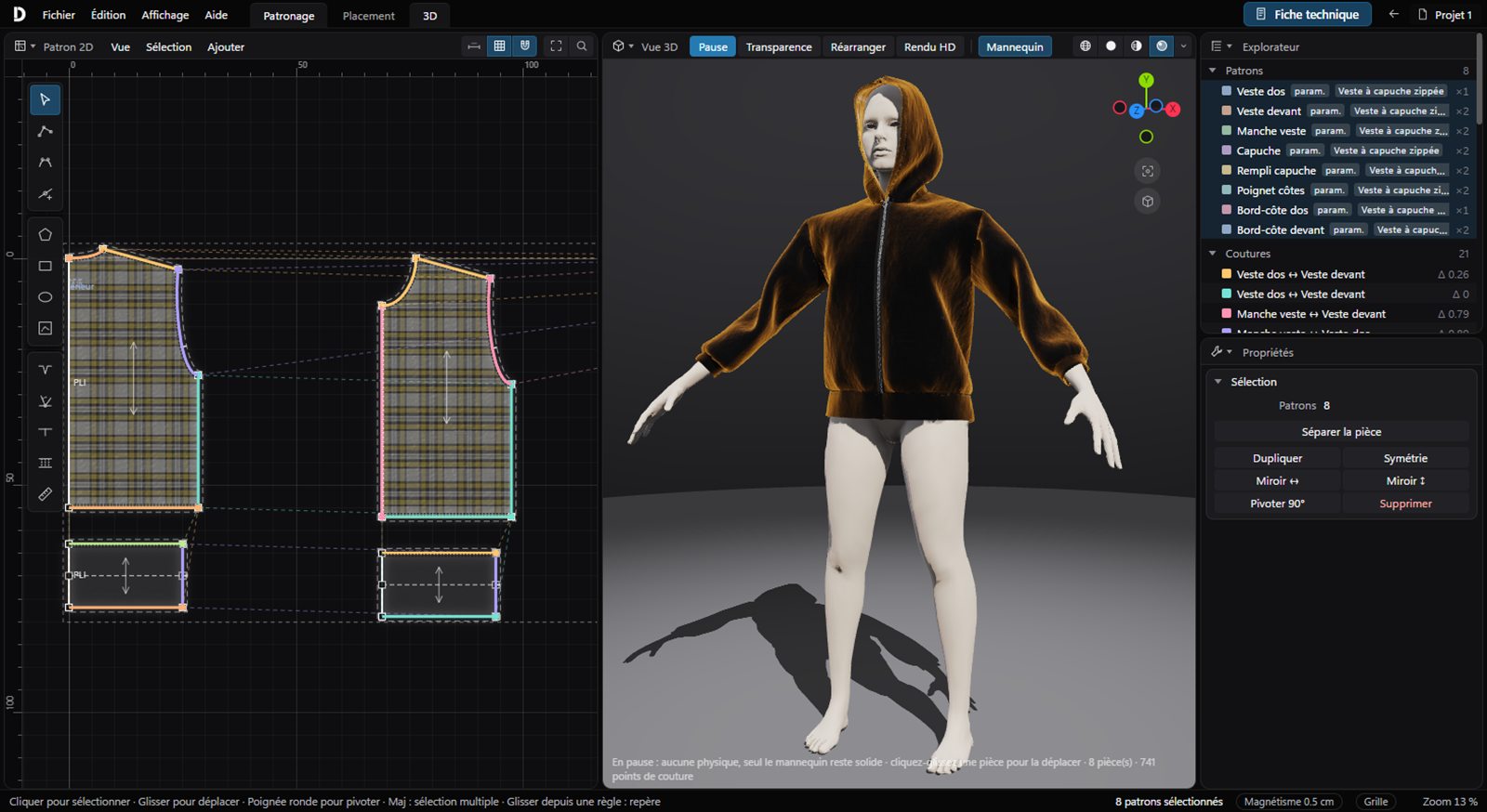Click the Fiche technique button
This screenshot has width=1487, height=812.
pyautogui.click(x=1308, y=14)
